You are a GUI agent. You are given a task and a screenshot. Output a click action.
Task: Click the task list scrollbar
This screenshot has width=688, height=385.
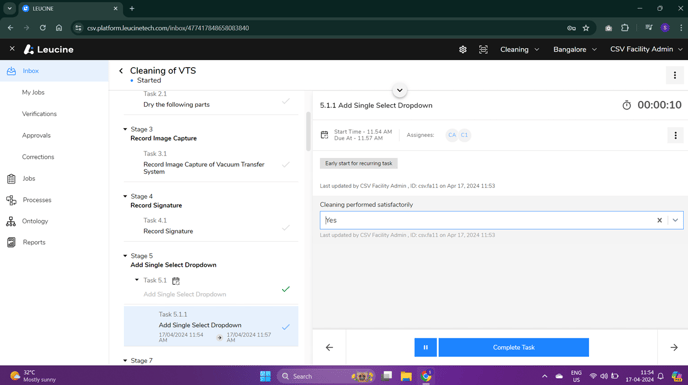308,132
